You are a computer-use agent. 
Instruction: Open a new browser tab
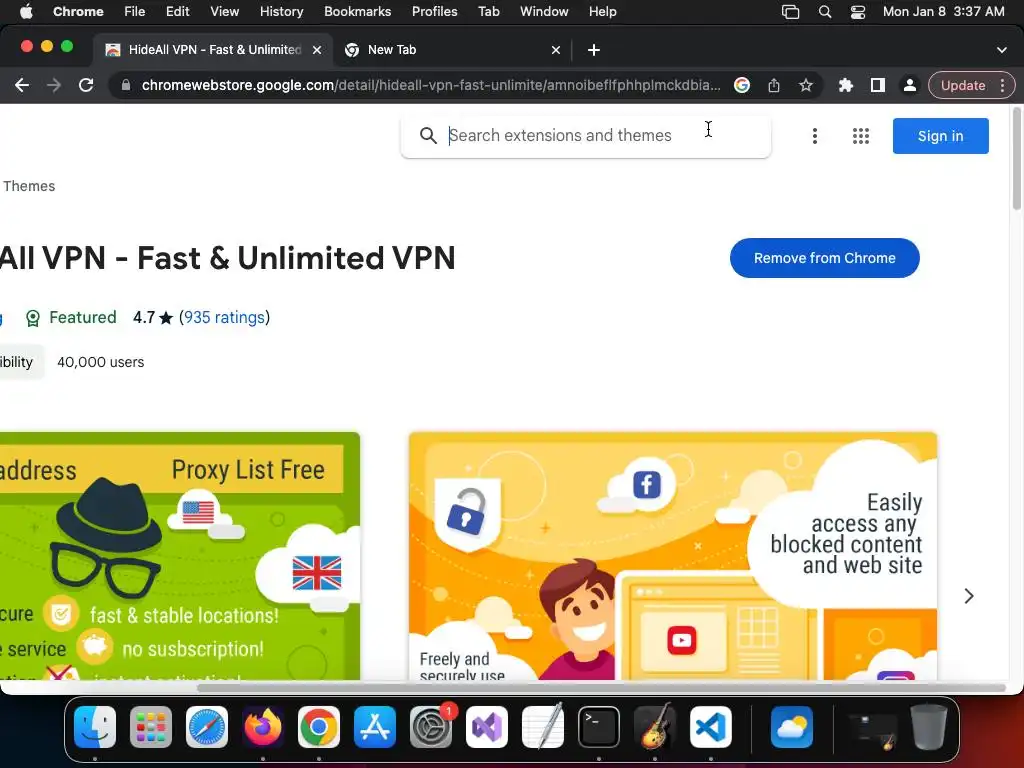click(594, 50)
